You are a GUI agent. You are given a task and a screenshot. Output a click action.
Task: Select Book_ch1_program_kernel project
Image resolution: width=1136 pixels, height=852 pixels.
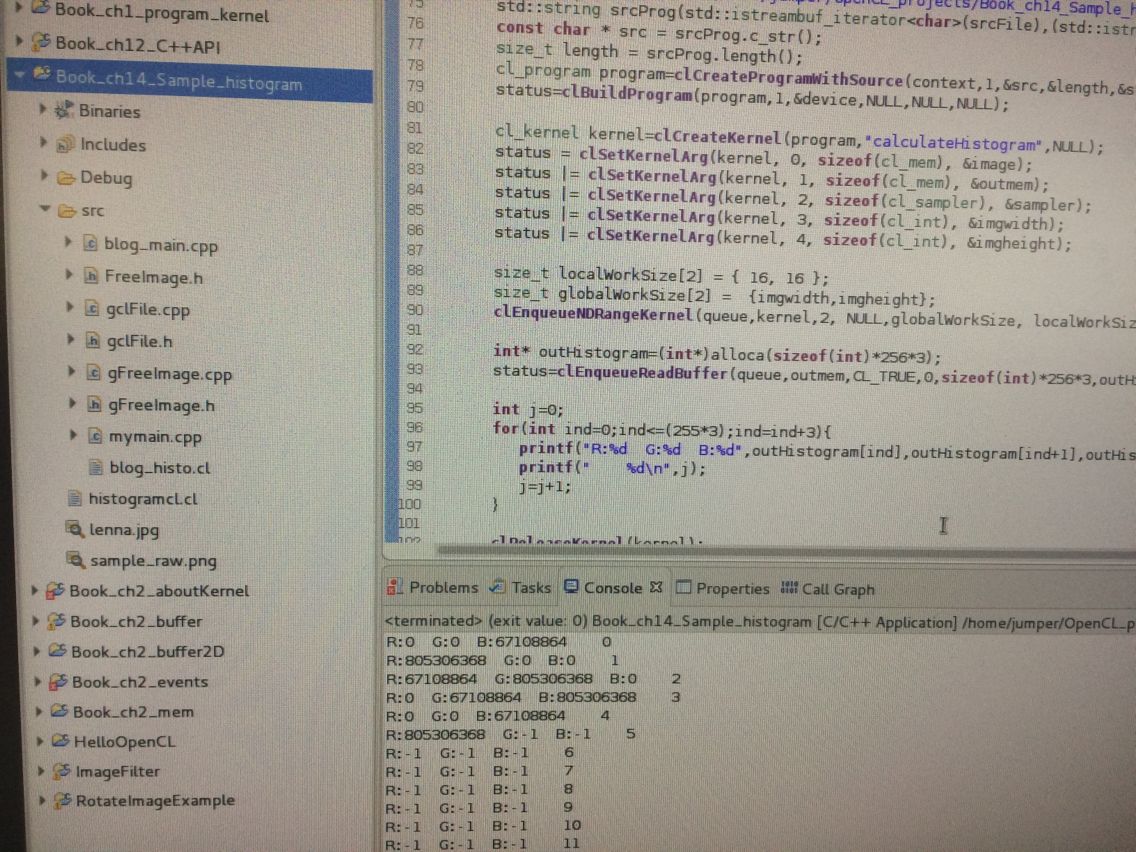pyautogui.click(x=161, y=12)
